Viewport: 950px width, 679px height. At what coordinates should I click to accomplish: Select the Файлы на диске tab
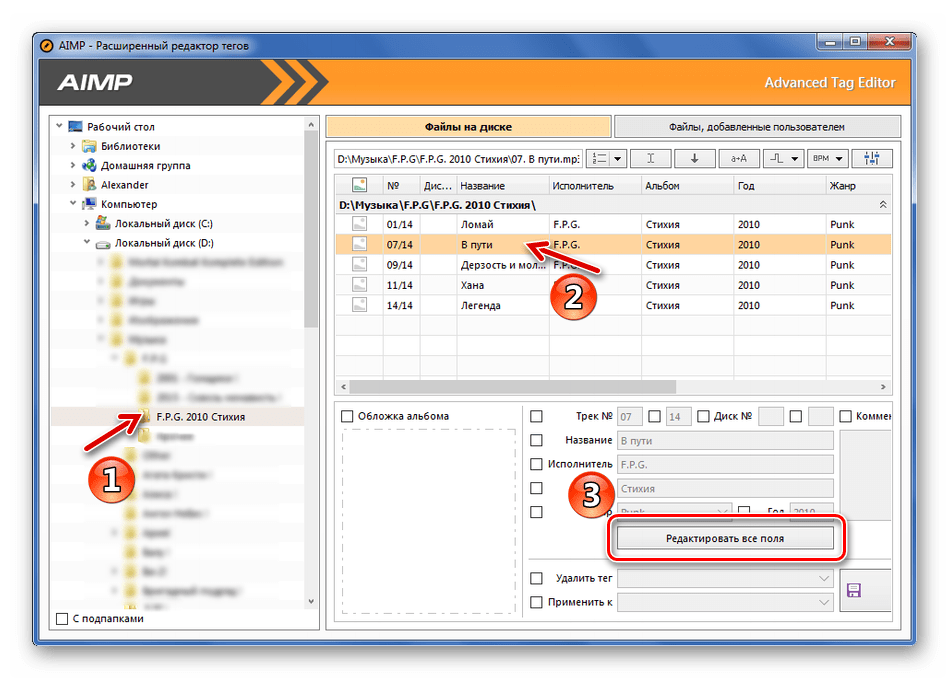[x=468, y=127]
